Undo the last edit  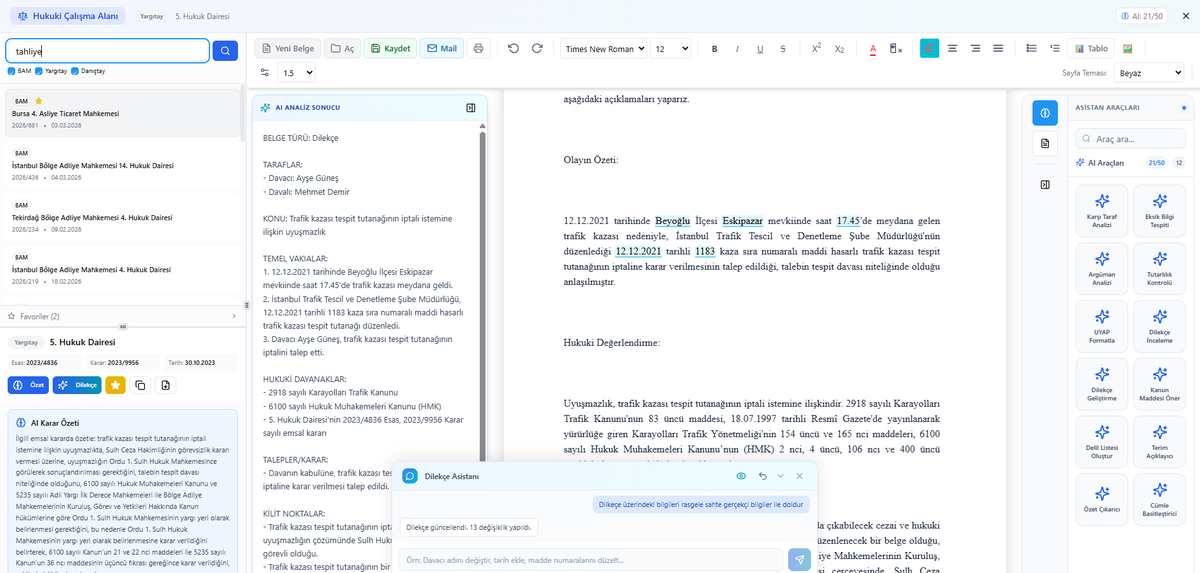513,48
